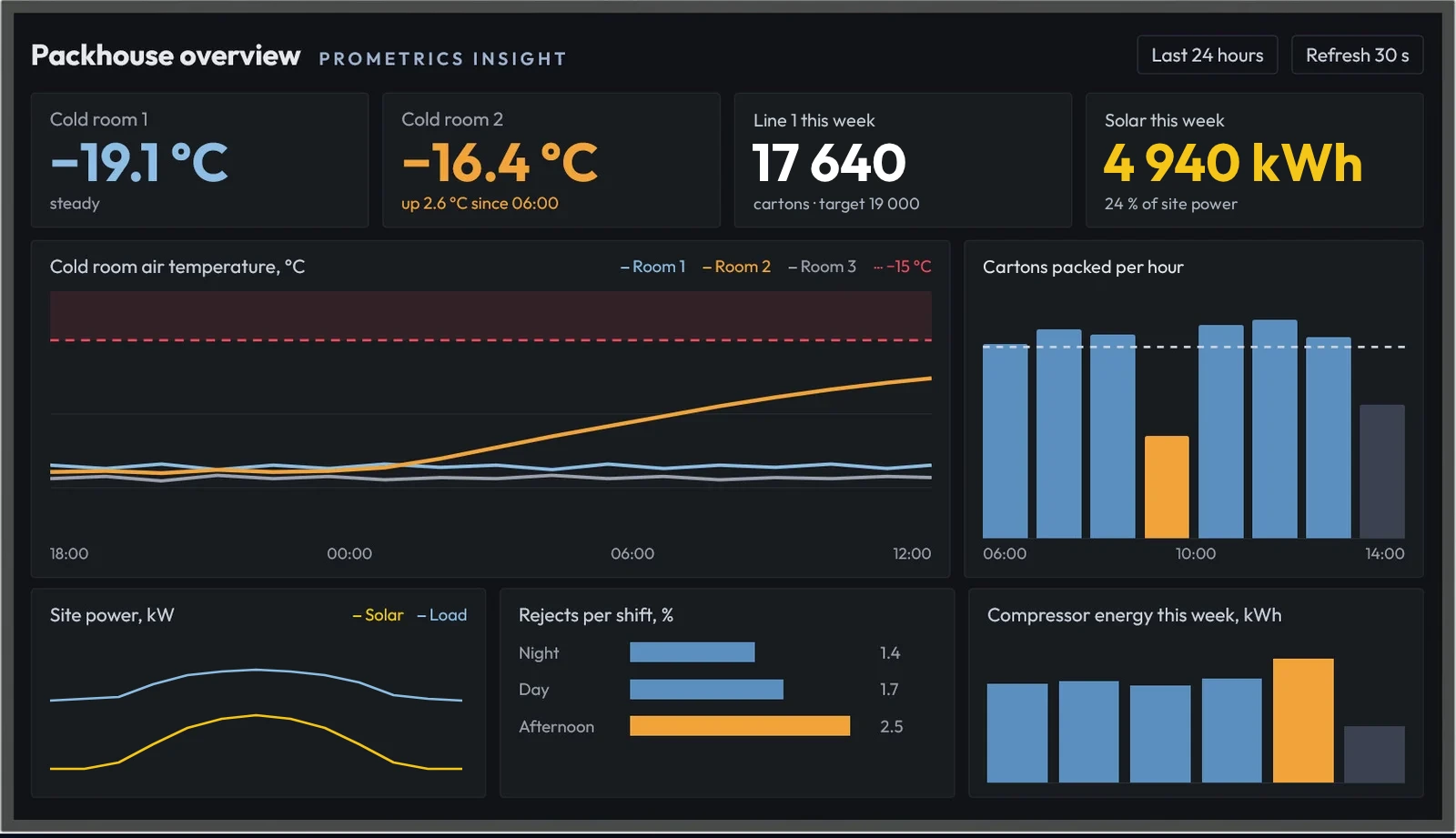Toggle Room 3 legend in temperature chart
The height and width of the screenshot is (838, 1456).
pyautogui.click(x=822, y=267)
